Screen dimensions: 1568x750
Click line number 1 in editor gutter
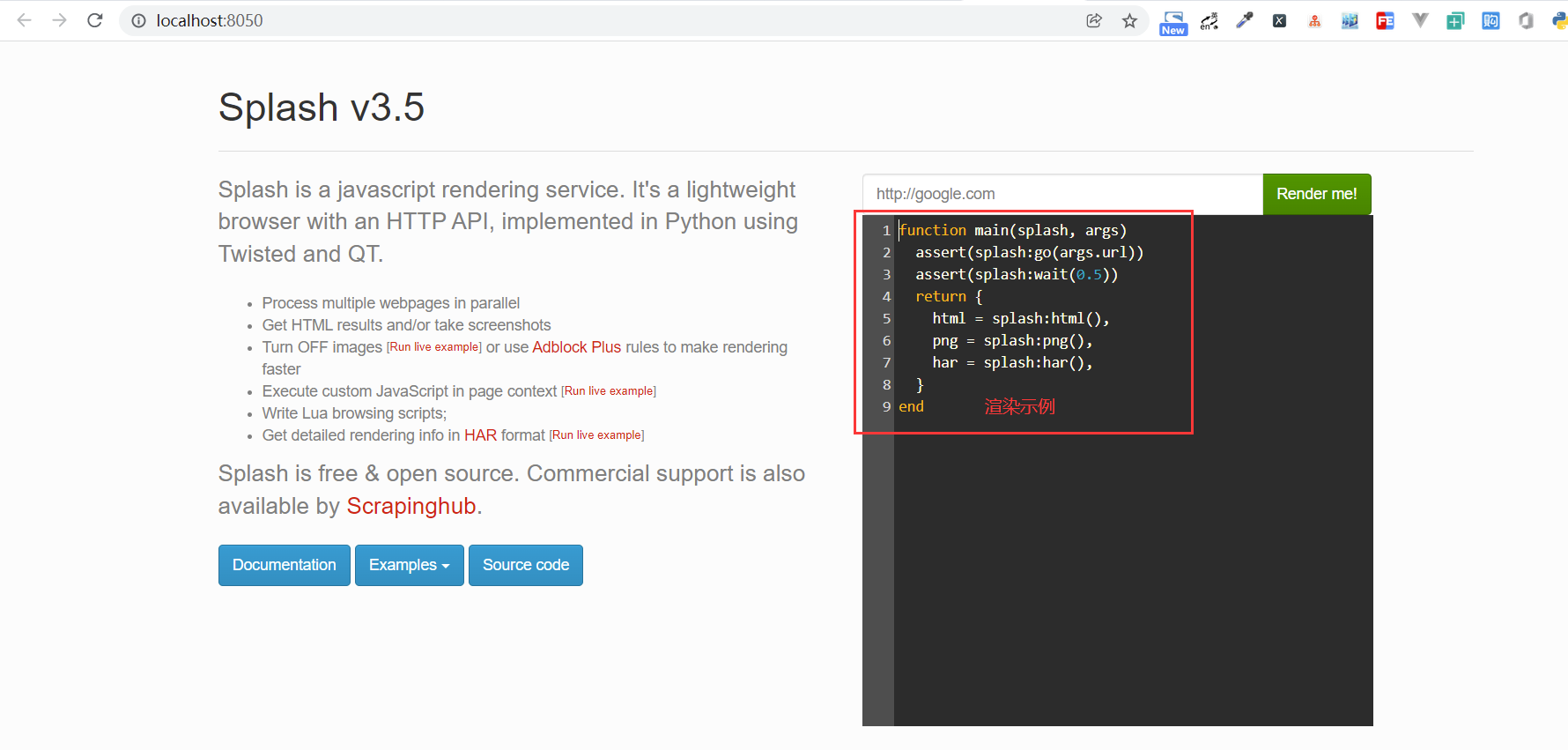tap(886, 230)
